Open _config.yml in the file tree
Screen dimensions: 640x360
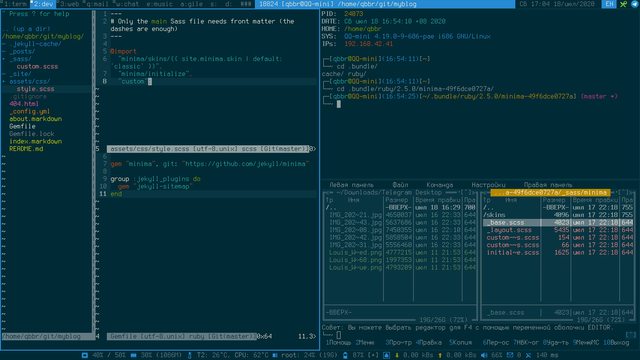pyautogui.click(x=29, y=111)
